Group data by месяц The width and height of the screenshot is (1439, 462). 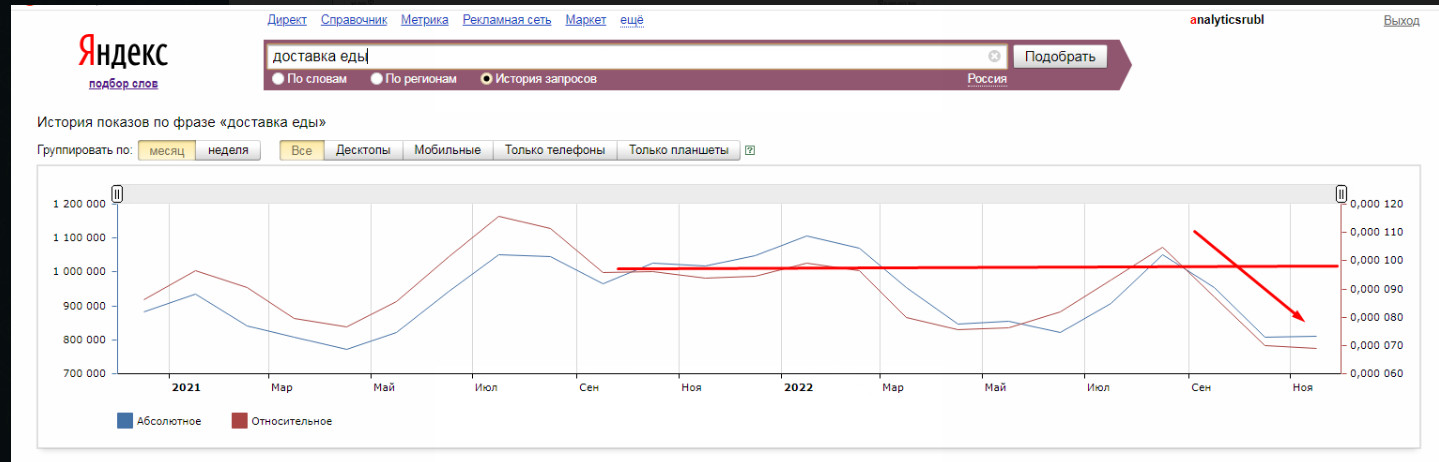166,150
